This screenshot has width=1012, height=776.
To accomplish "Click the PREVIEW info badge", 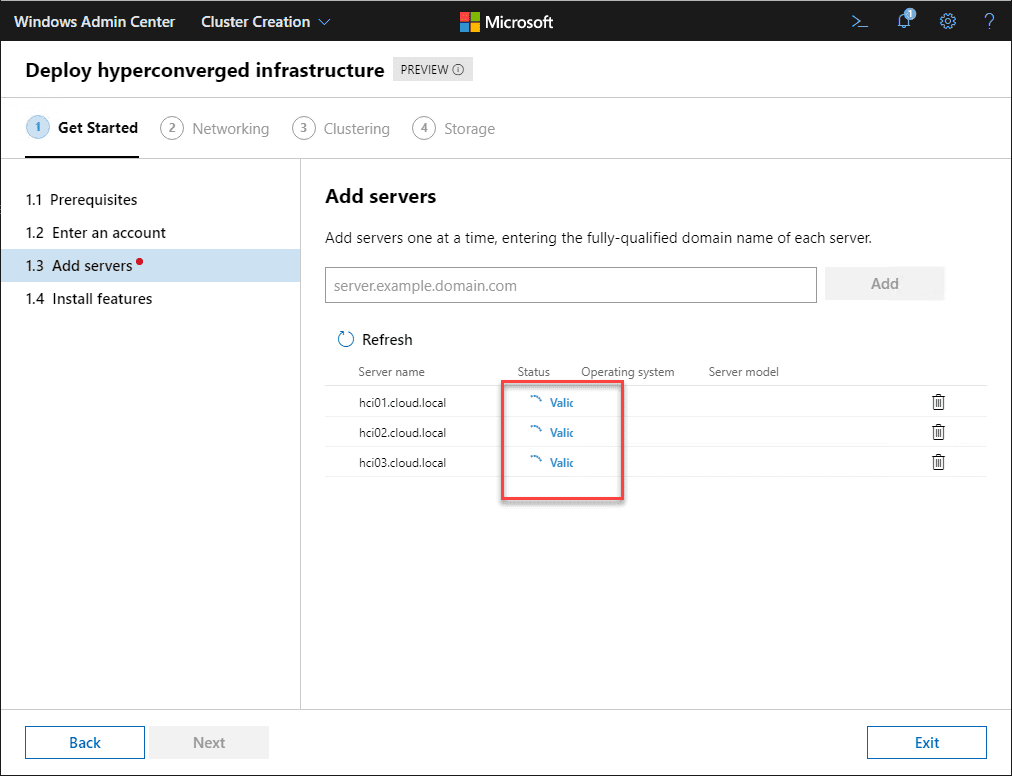I will click(x=432, y=70).
